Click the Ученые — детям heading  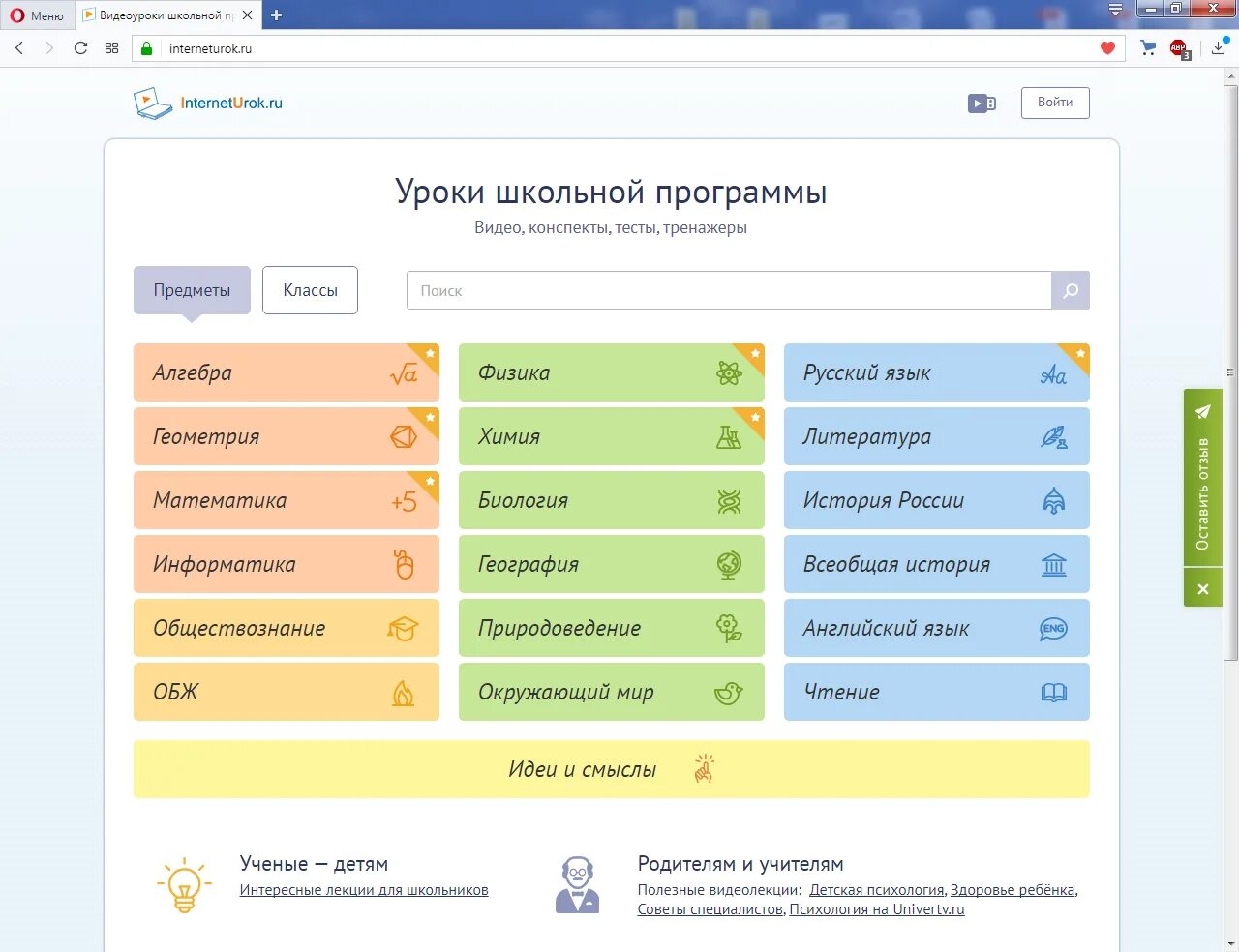(x=314, y=864)
